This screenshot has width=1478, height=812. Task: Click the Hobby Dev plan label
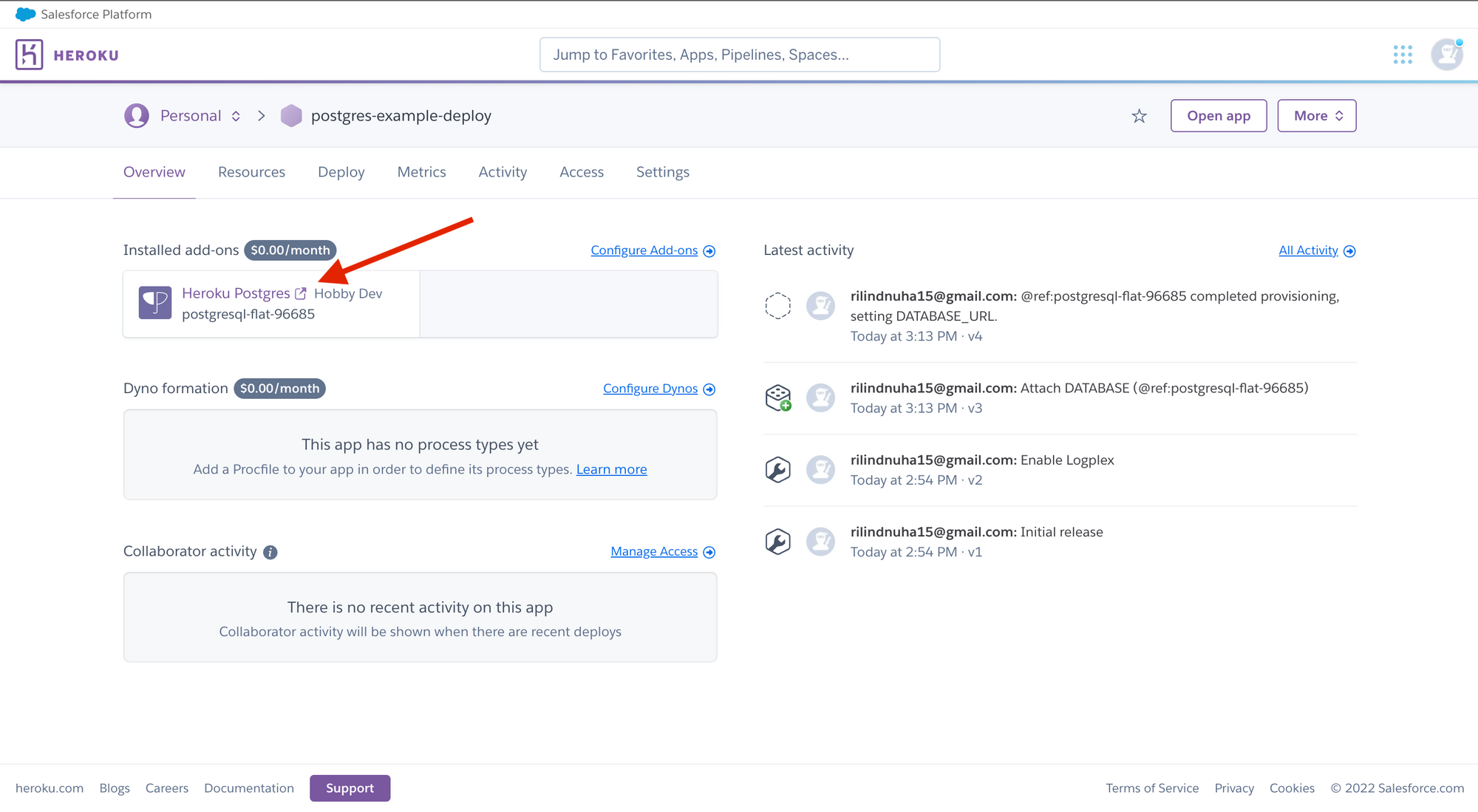[348, 293]
